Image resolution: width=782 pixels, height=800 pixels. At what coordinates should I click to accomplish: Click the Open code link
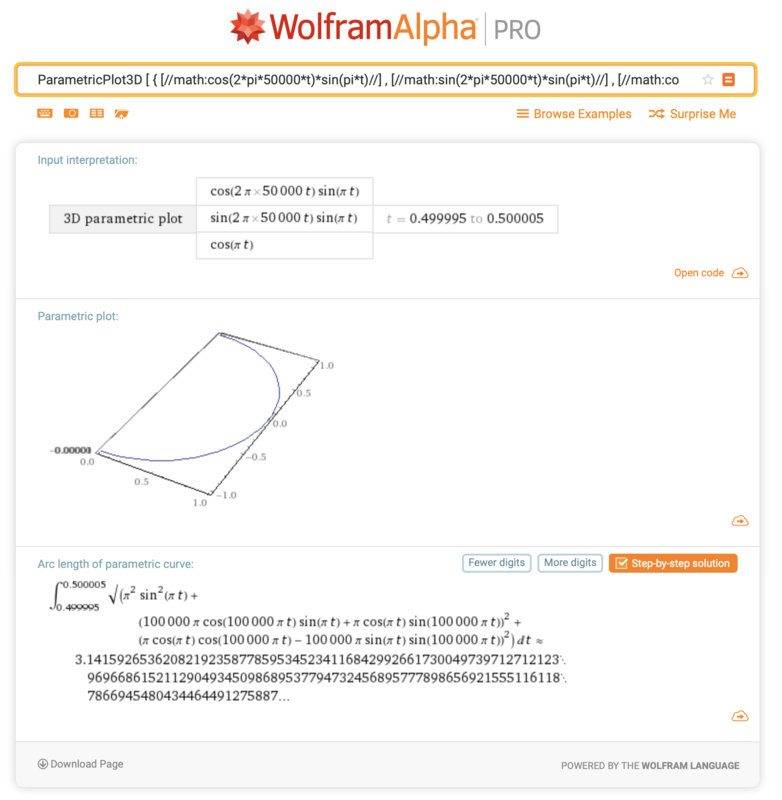pos(699,273)
